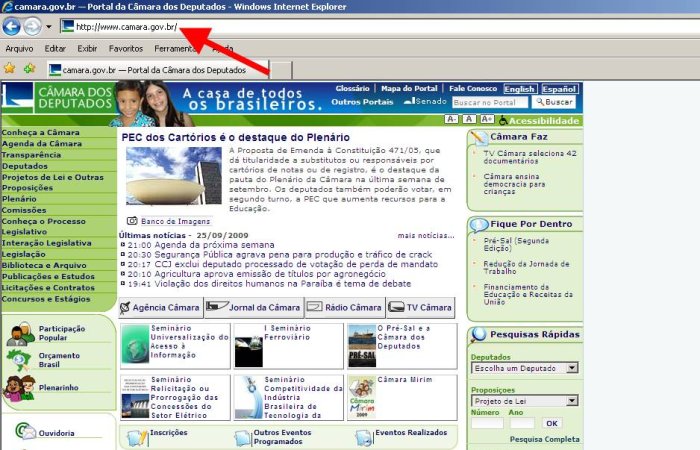Open the Agência Câmara tab

pos(161,308)
